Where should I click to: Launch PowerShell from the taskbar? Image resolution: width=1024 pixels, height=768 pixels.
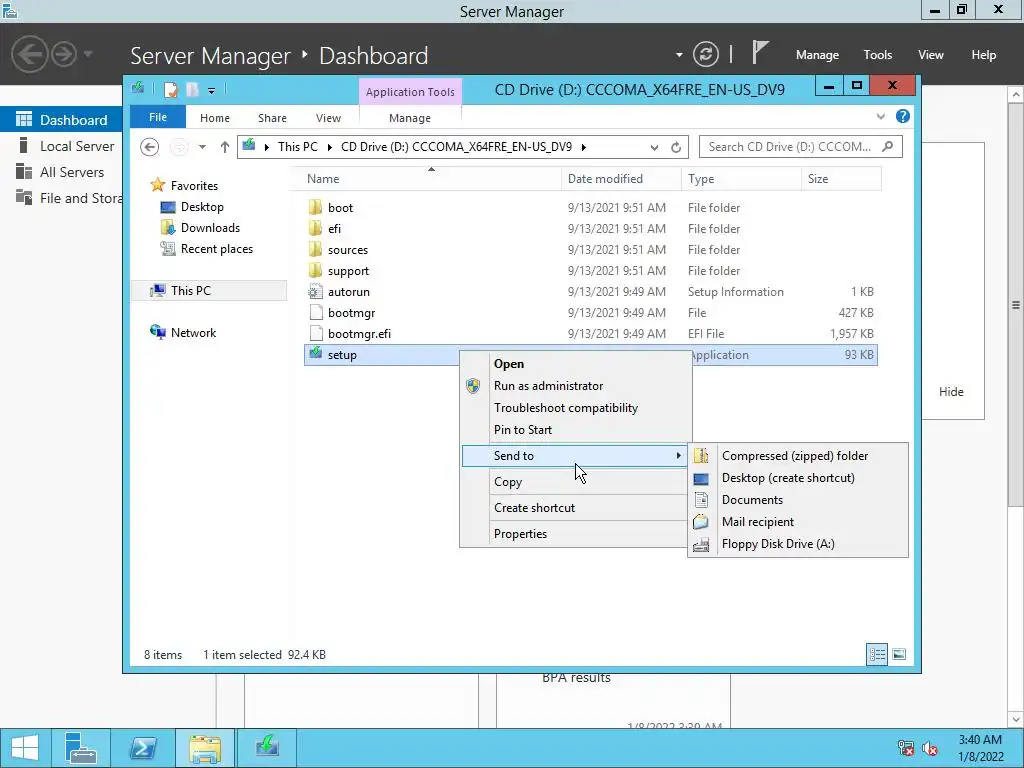pyautogui.click(x=143, y=748)
